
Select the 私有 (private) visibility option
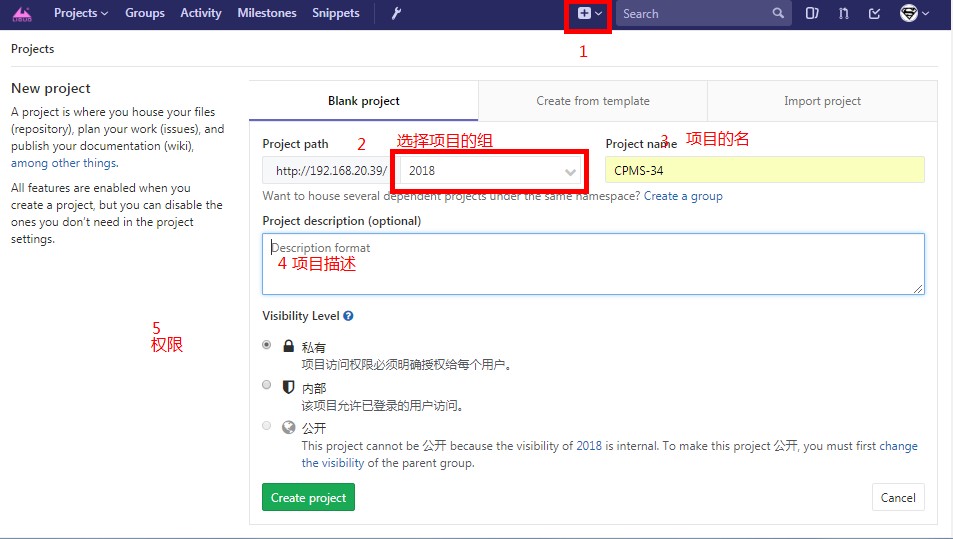click(x=266, y=345)
